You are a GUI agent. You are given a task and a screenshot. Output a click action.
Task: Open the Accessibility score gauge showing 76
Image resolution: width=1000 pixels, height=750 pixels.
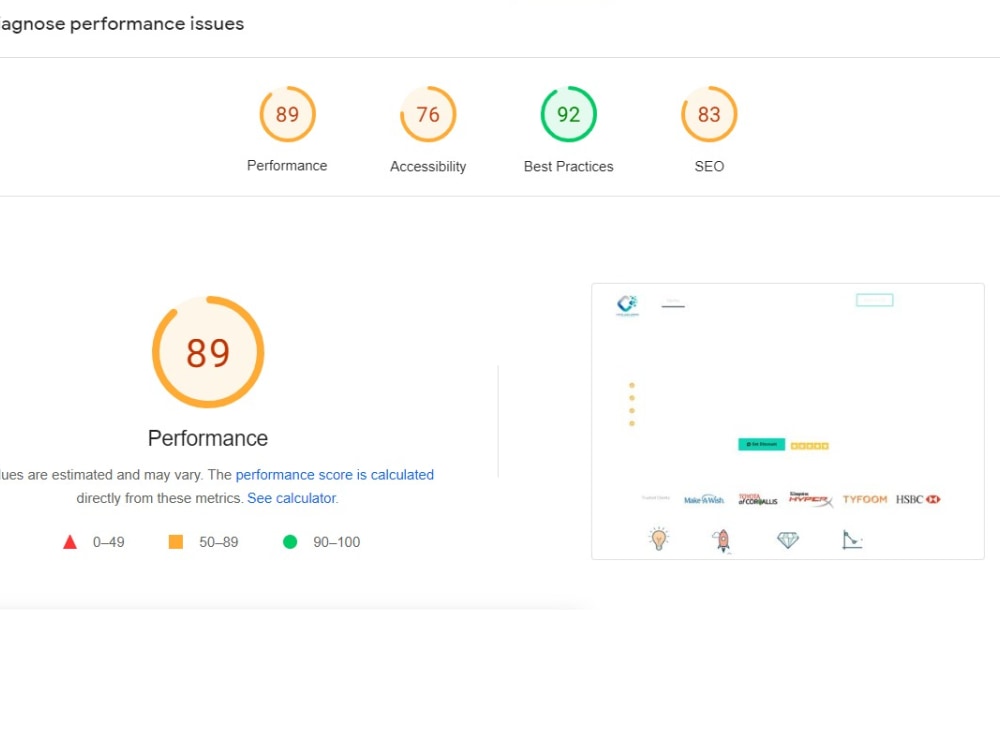click(x=428, y=114)
